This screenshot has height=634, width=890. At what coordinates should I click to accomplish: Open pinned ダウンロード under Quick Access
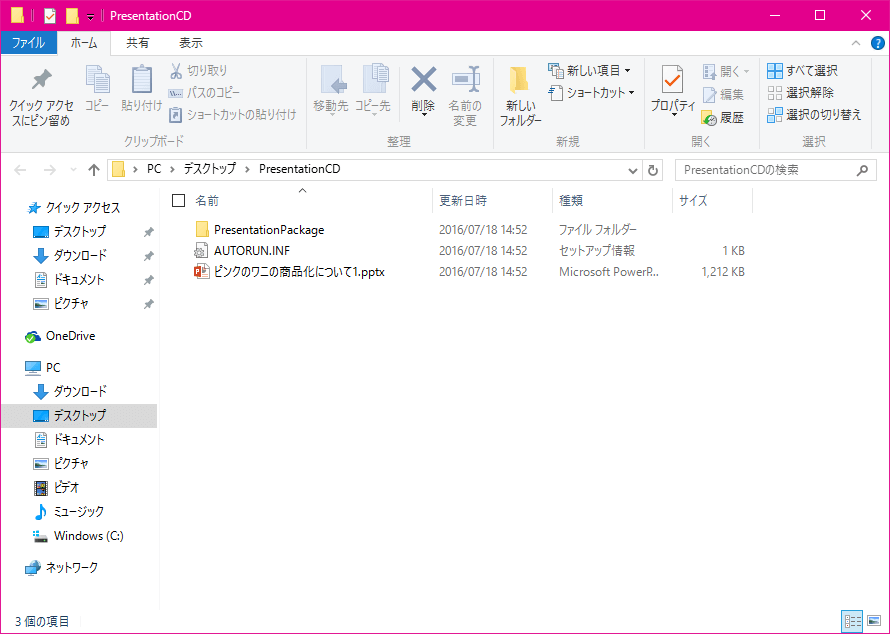tap(80, 255)
